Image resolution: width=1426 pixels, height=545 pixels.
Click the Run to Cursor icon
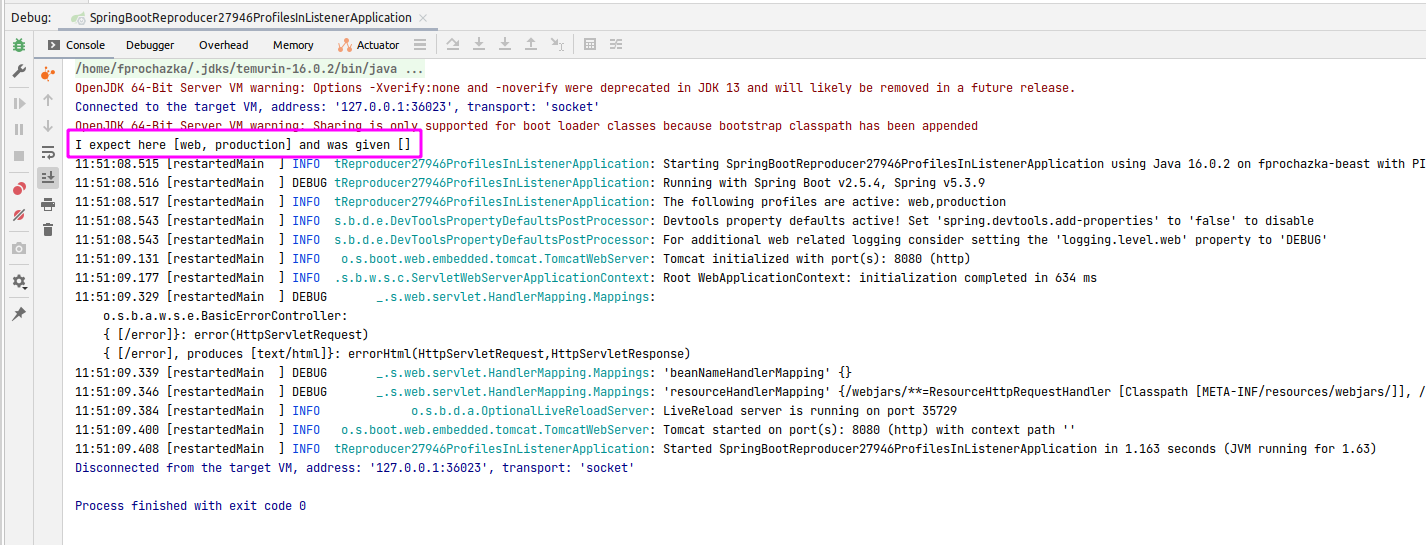coord(557,44)
